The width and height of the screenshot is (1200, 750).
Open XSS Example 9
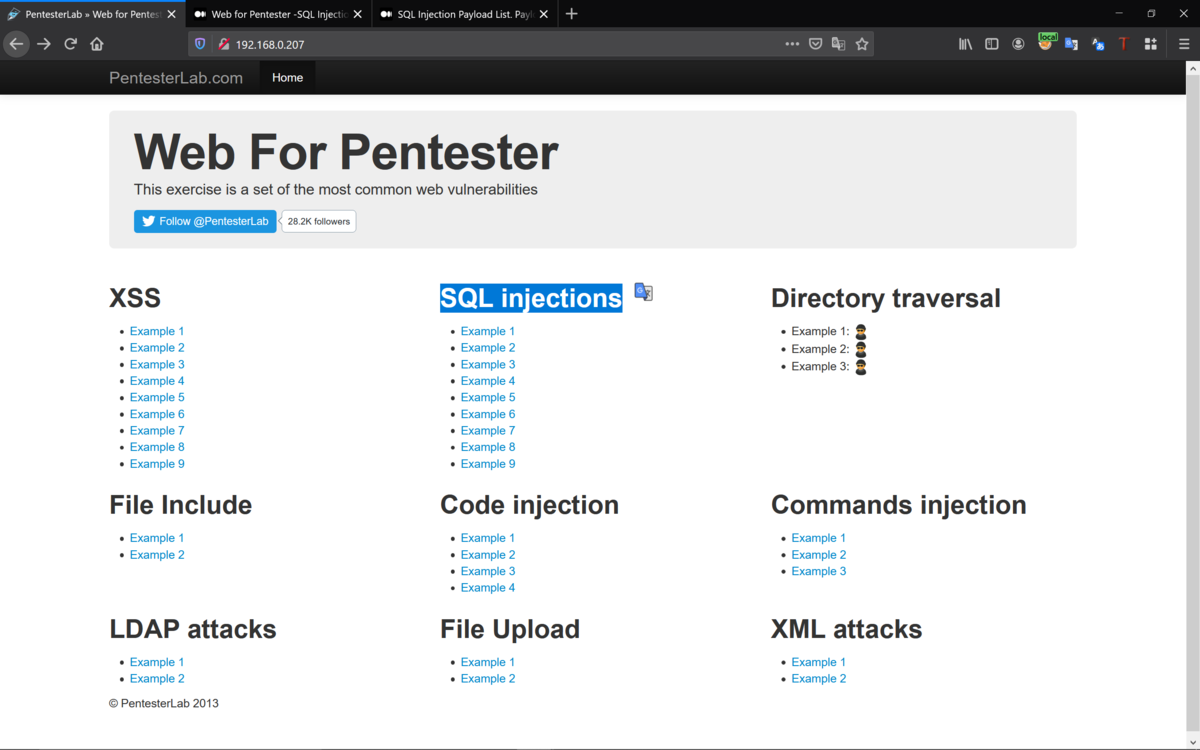pos(157,464)
